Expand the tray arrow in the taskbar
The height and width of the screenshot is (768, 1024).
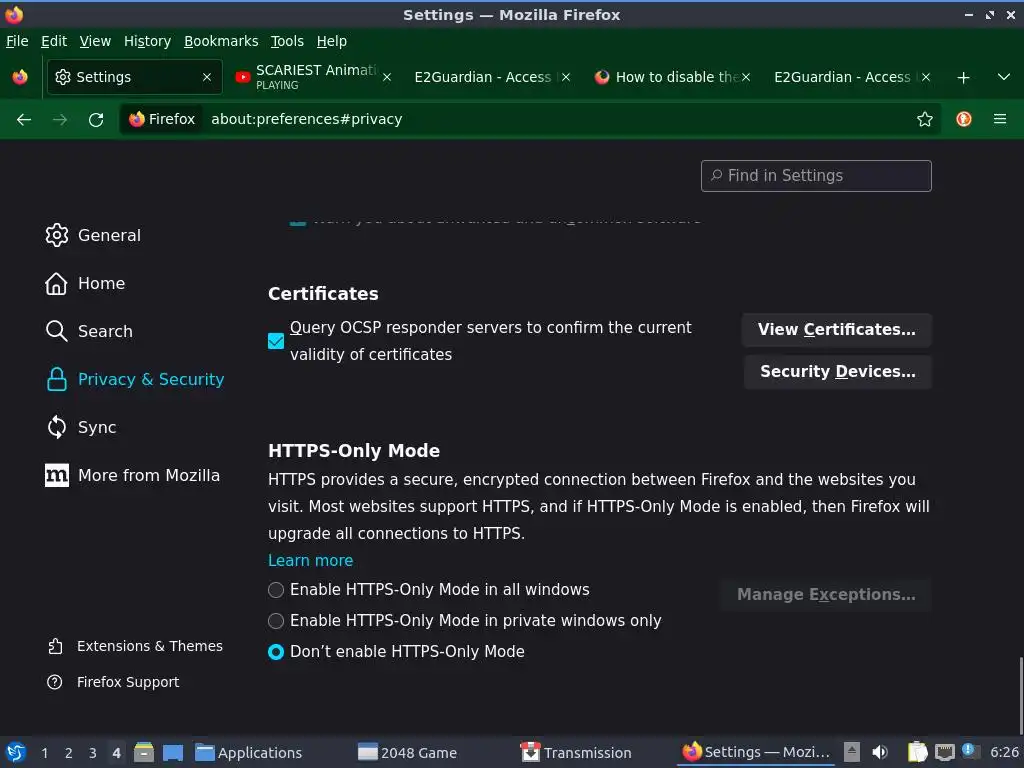click(x=851, y=752)
